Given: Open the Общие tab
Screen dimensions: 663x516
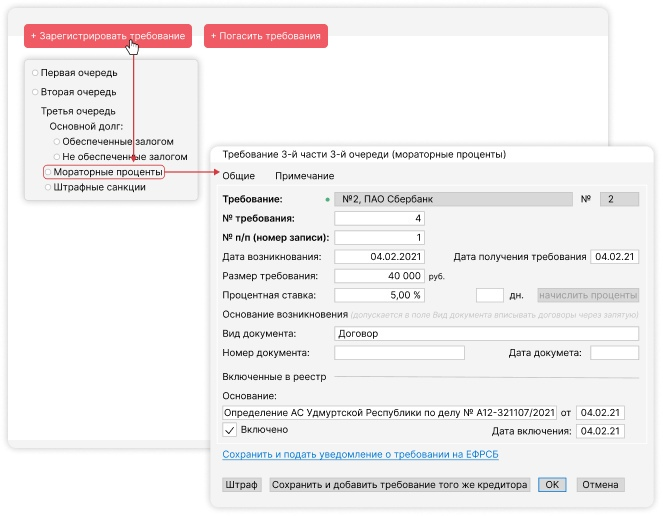Looking at the screenshot, I should tap(238, 176).
